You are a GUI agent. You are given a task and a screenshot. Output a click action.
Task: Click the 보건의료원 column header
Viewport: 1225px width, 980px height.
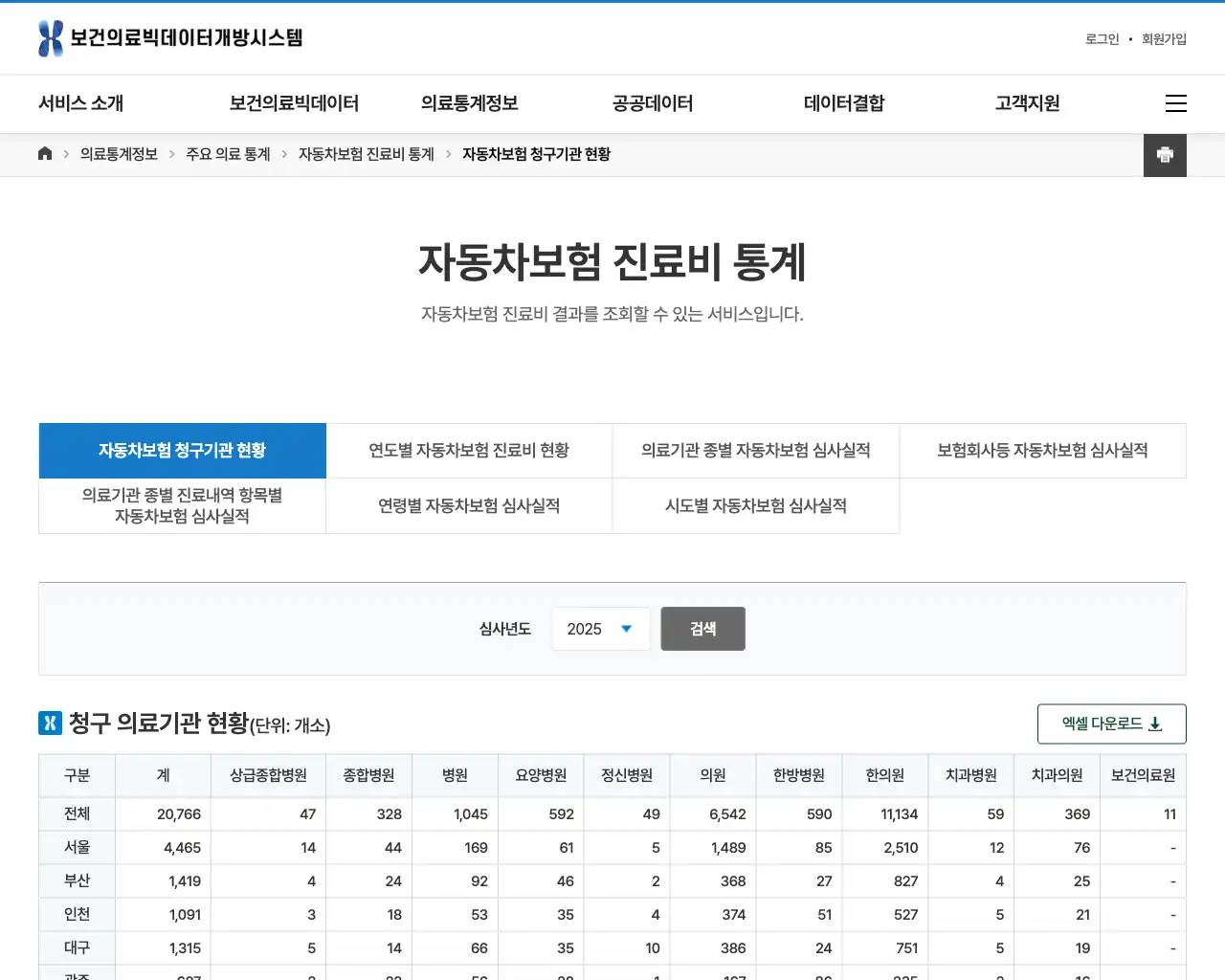(1144, 775)
